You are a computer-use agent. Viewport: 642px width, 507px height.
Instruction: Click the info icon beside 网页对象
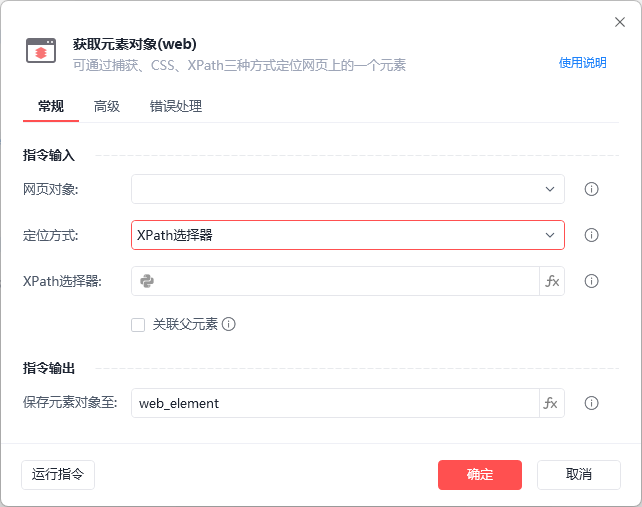click(591, 189)
